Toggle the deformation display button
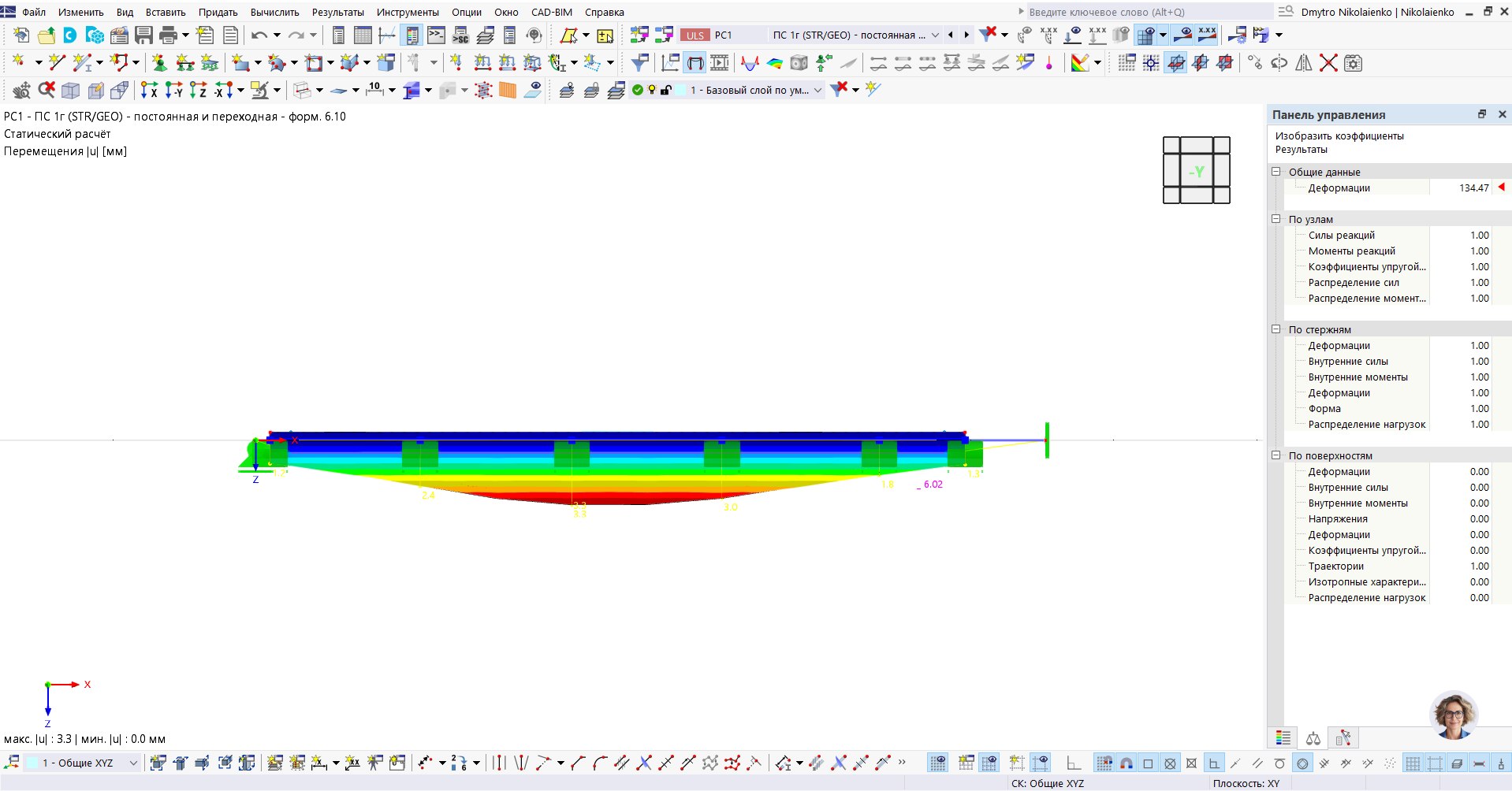1512x791 pixels. (x=695, y=63)
